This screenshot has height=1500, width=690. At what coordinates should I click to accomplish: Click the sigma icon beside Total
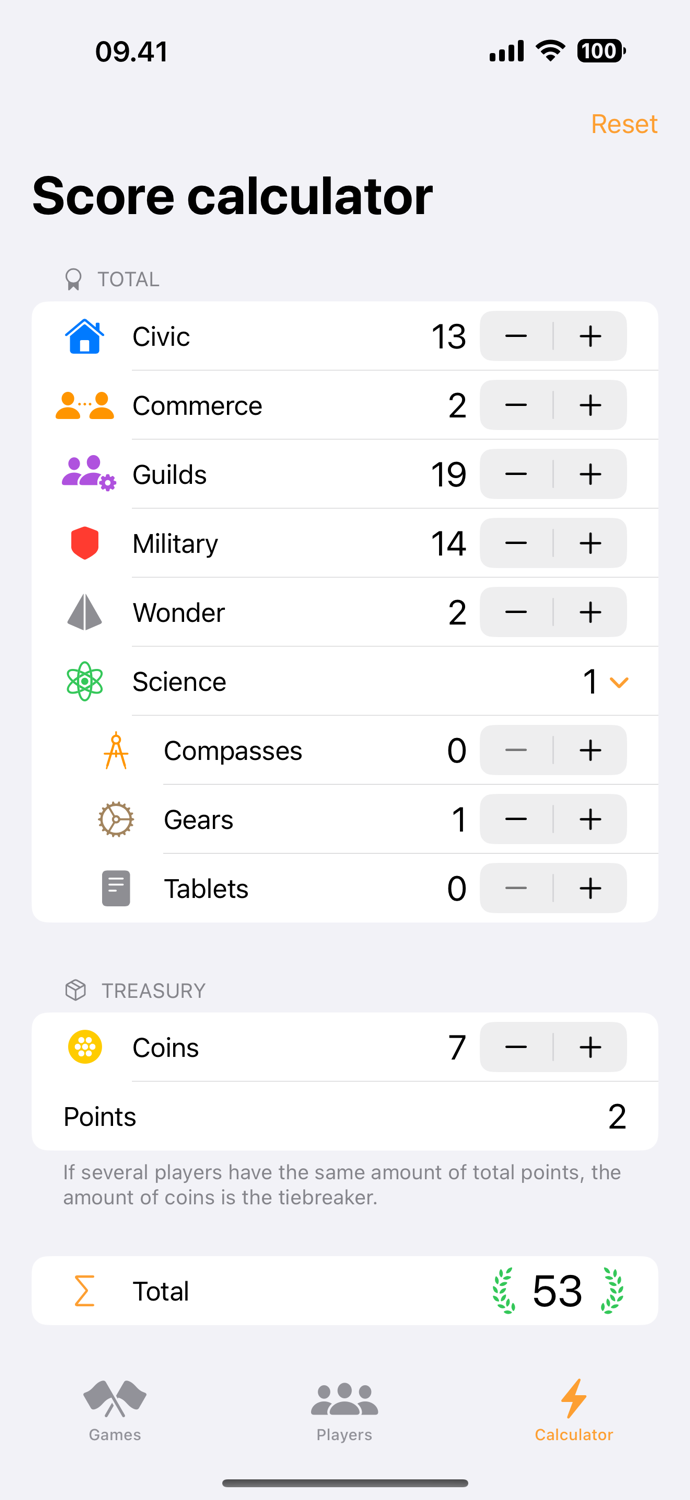click(x=84, y=1291)
